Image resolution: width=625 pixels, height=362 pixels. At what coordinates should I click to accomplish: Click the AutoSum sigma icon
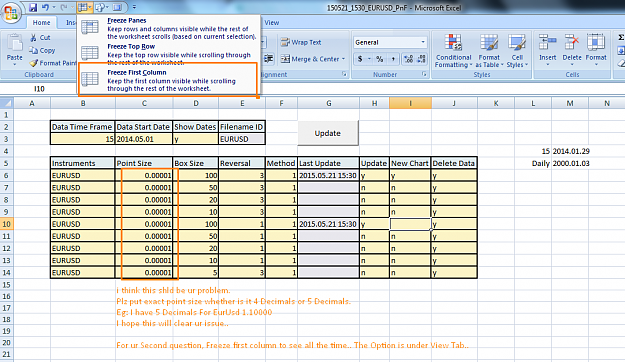[x=621, y=37]
